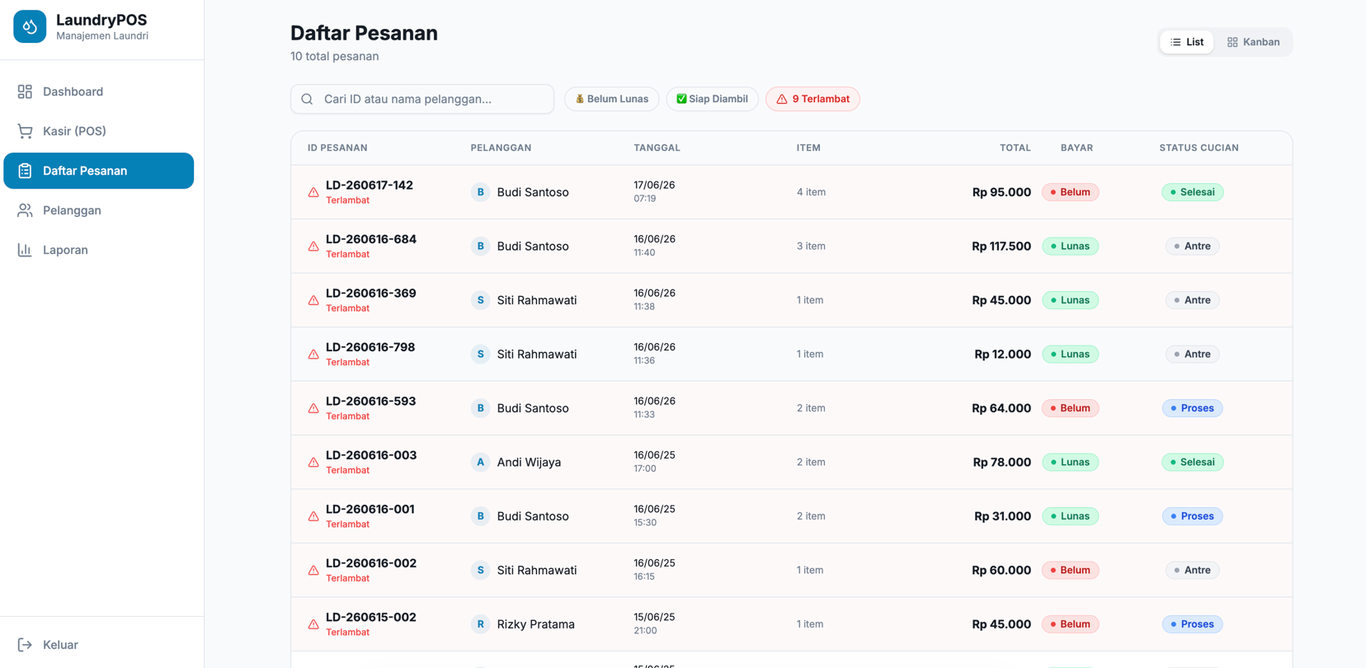1366x668 pixels.
Task: Click the Rp 78.000 total amount
Action: point(1002,462)
